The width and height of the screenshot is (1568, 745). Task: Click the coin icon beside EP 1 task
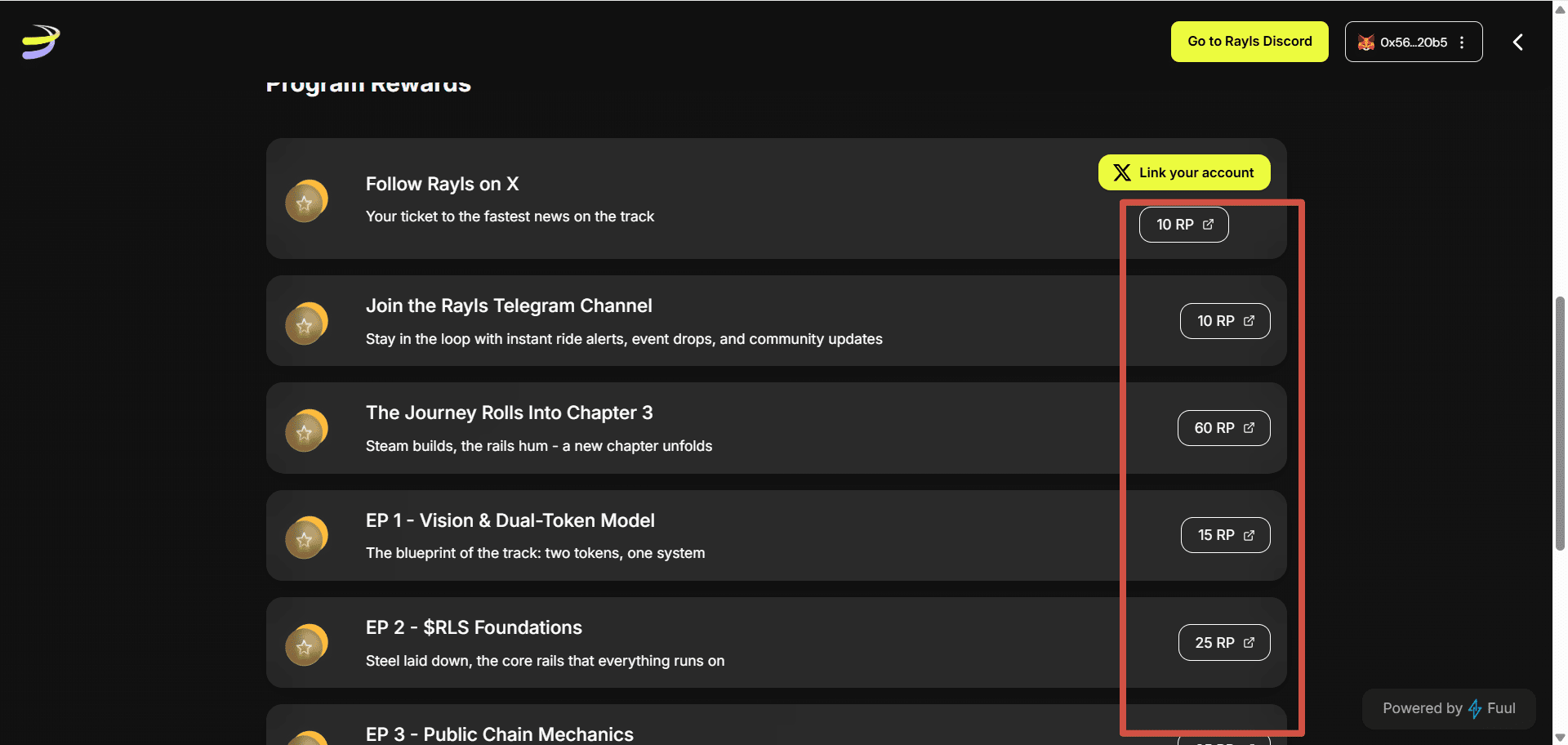[x=306, y=538]
